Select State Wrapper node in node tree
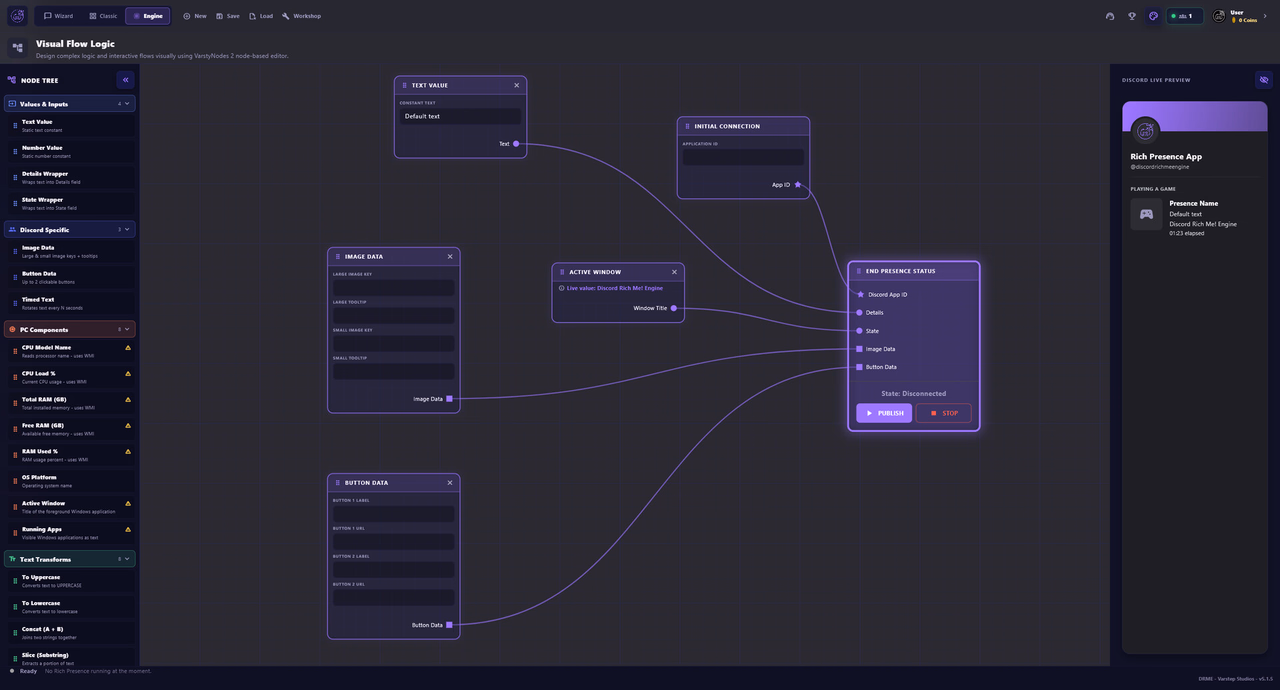Screen dimensions: 1280x690 pos(70,203)
